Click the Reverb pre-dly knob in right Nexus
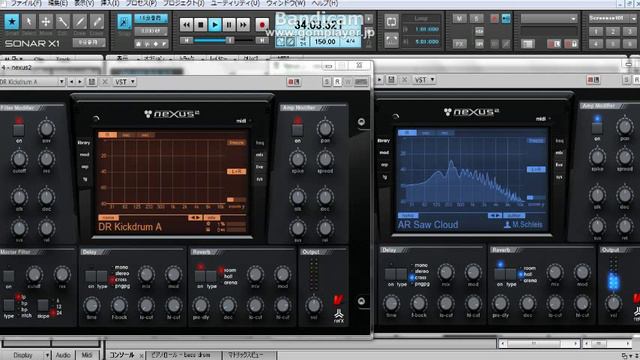Screen dimensions: 640x360 tap(500, 303)
